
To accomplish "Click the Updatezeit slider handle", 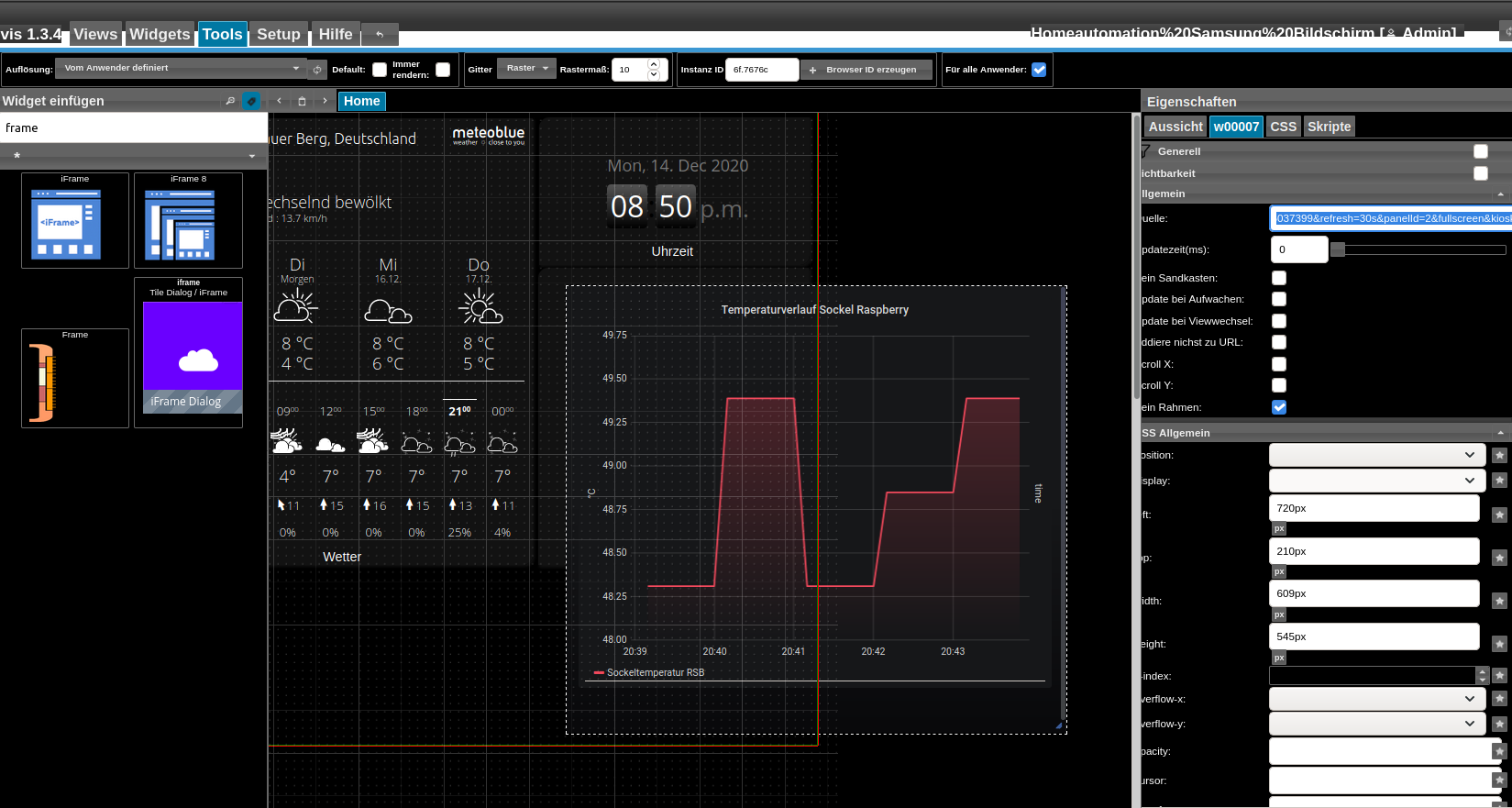I will 1338,249.
